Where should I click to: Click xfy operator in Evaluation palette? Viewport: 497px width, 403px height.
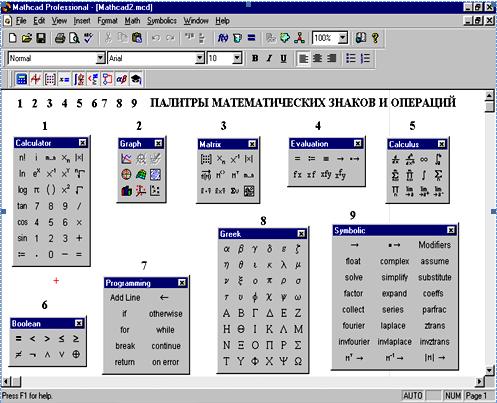(x=326, y=174)
